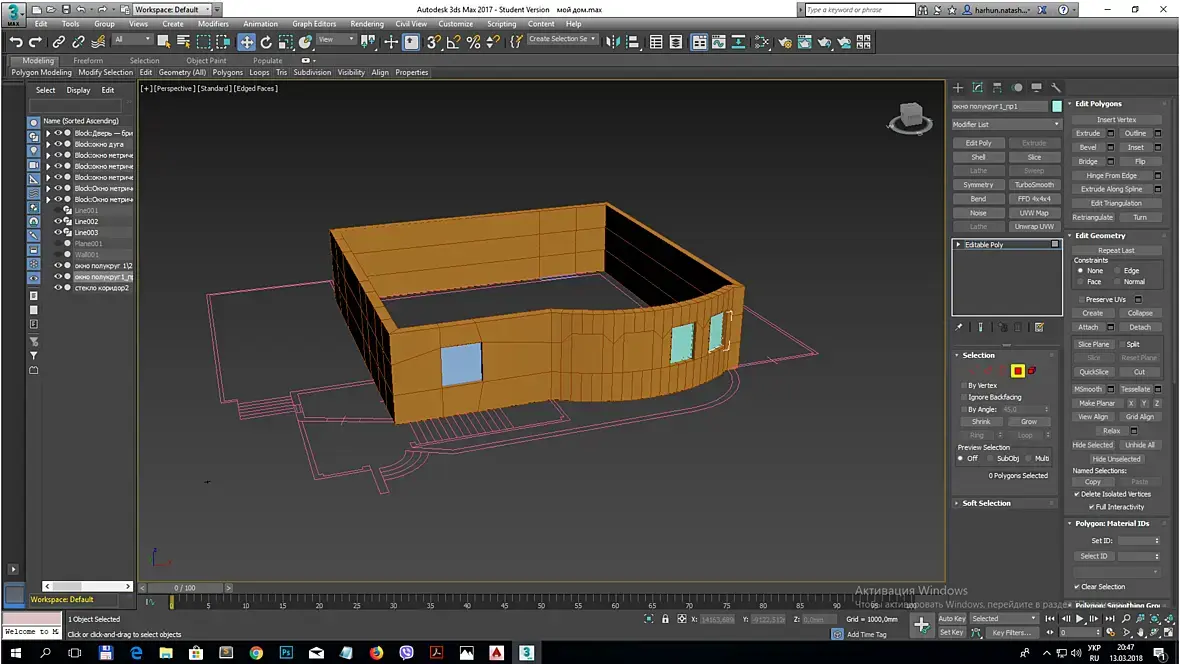Open the Modifier List dropdown
Image resolution: width=1180 pixels, height=664 pixels.
1006,124
